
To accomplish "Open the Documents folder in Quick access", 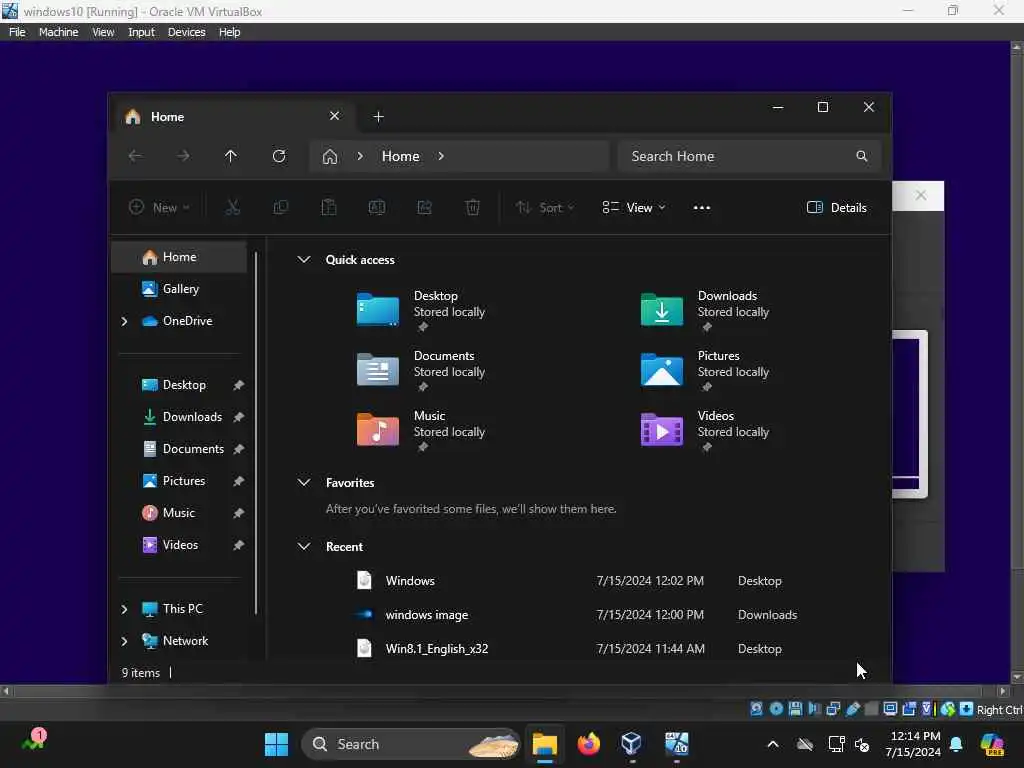I will [423, 370].
